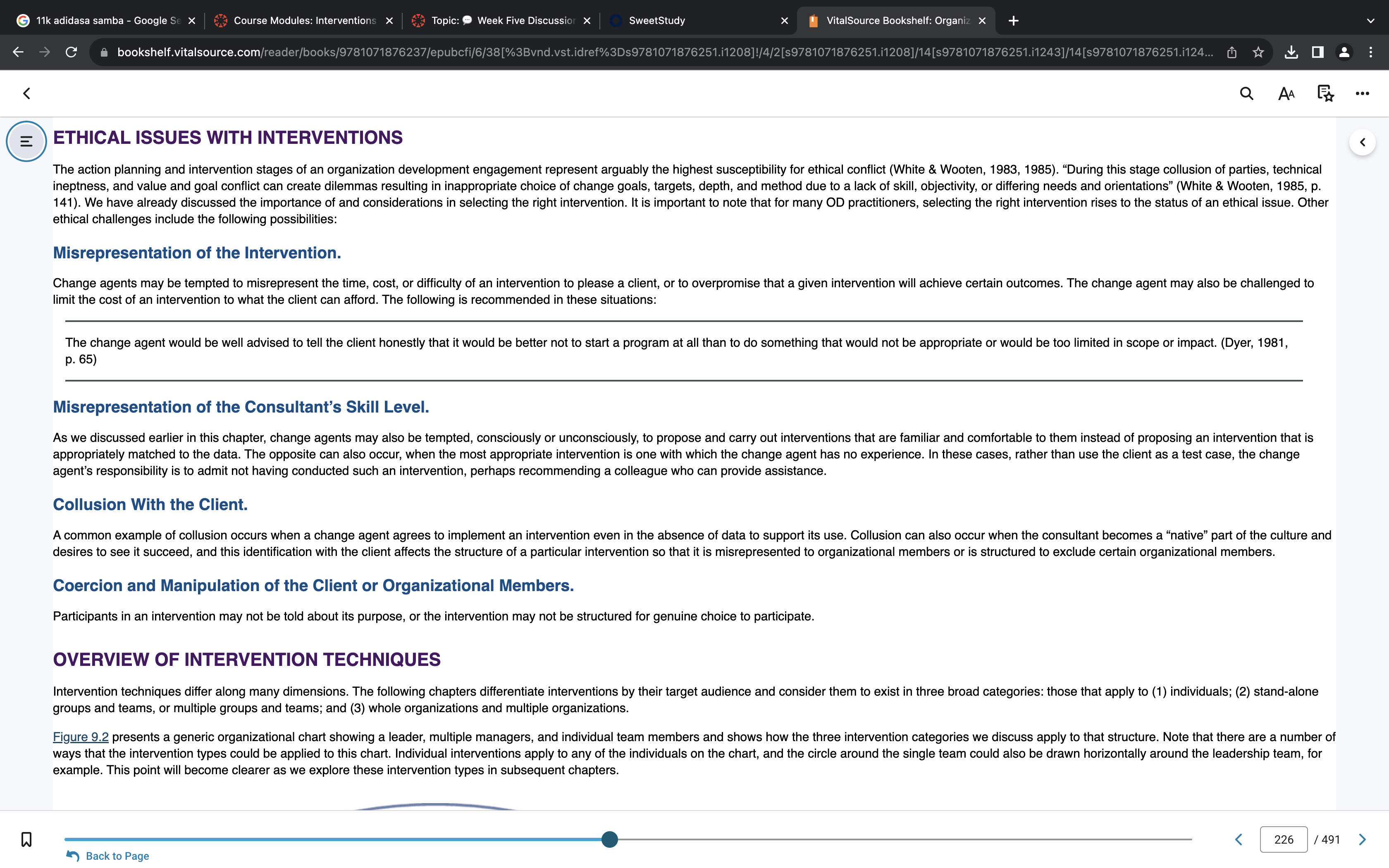1389x868 pixels.
Task: Go to the next page arrow
Action: point(1362,839)
